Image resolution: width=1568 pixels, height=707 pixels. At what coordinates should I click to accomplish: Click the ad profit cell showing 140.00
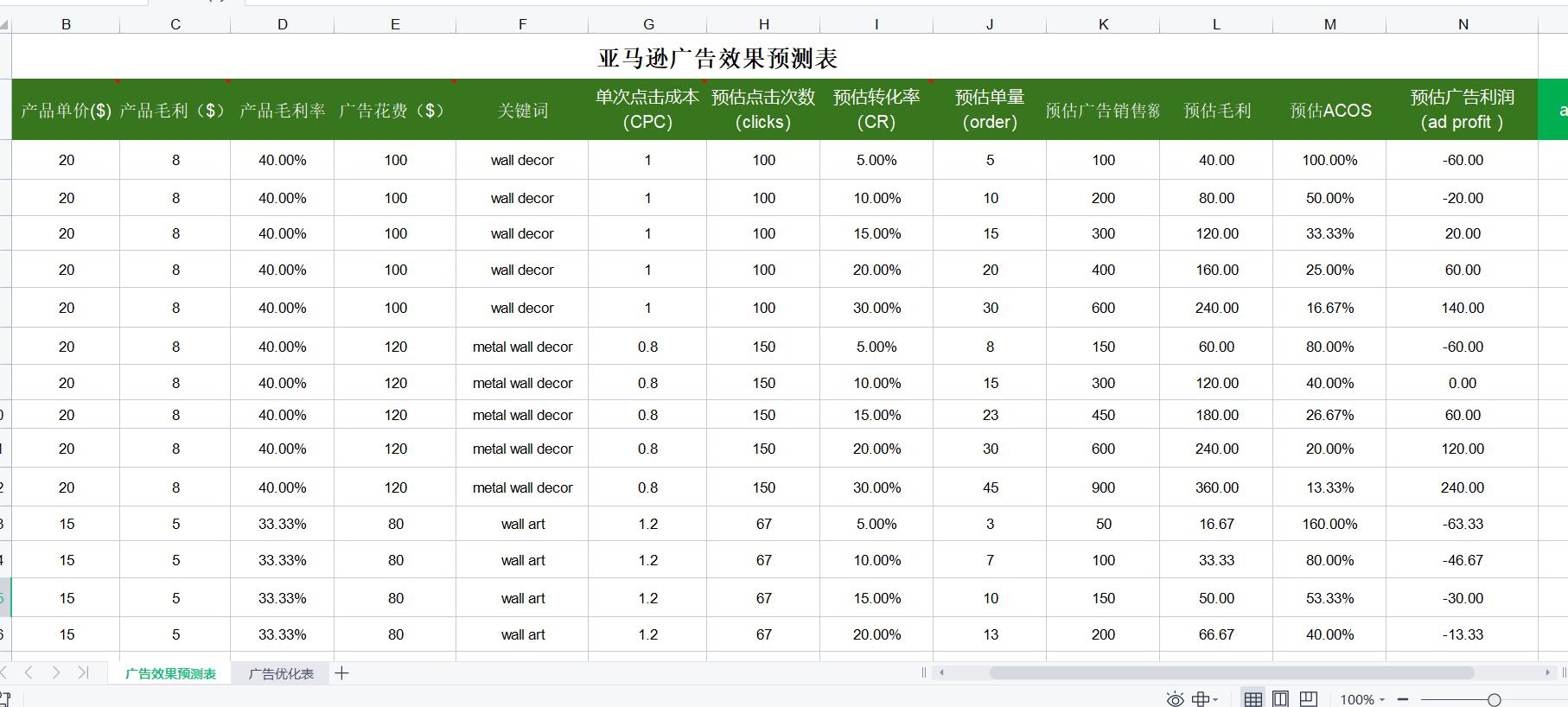pyautogui.click(x=1463, y=308)
